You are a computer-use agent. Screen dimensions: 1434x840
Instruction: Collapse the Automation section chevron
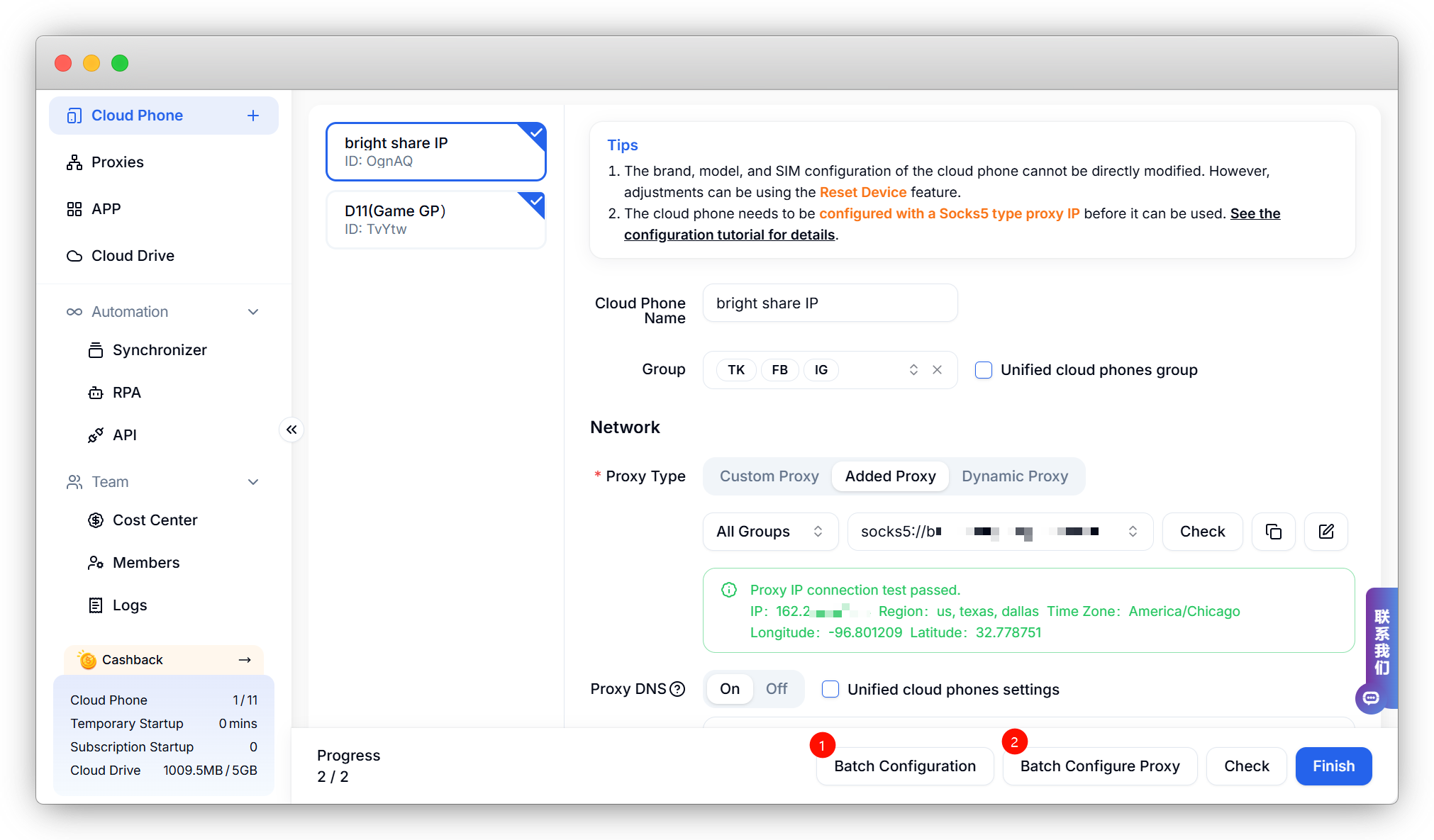(253, 312)
